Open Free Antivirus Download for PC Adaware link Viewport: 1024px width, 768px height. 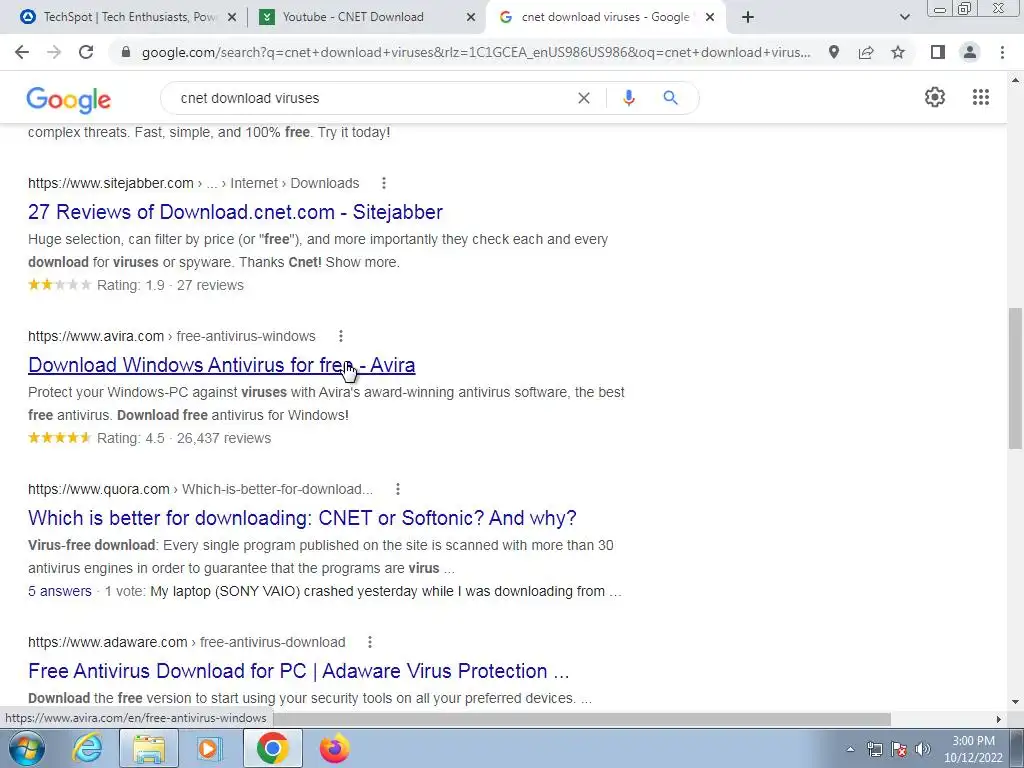(298, 671)
